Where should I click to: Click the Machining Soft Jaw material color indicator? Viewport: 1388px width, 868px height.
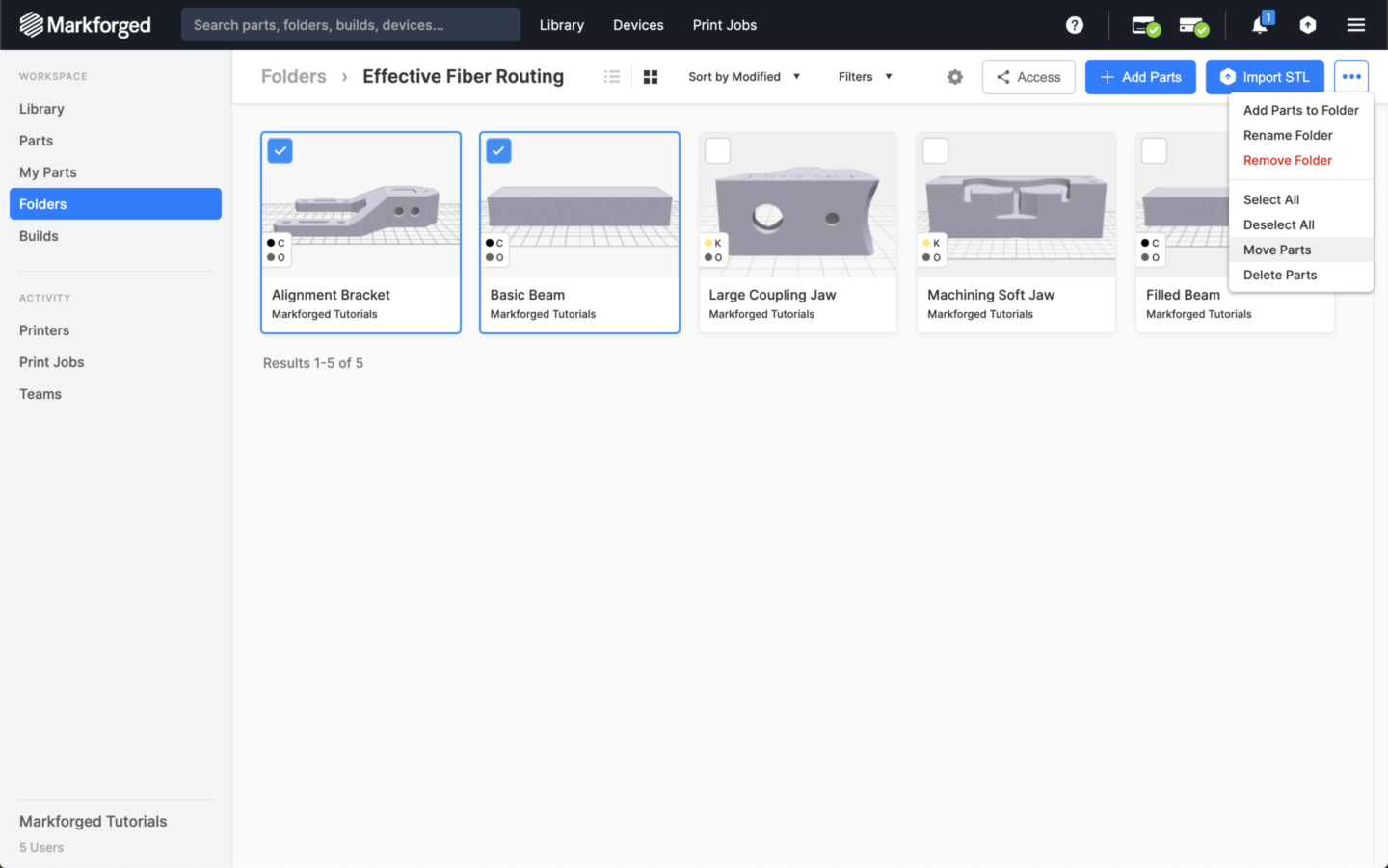pos(931,250)
